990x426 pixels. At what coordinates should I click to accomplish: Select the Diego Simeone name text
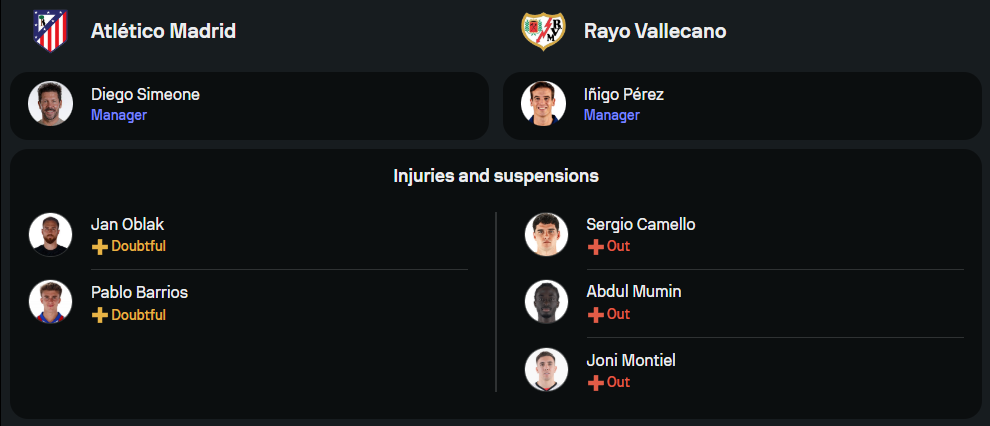pos(145,95)
